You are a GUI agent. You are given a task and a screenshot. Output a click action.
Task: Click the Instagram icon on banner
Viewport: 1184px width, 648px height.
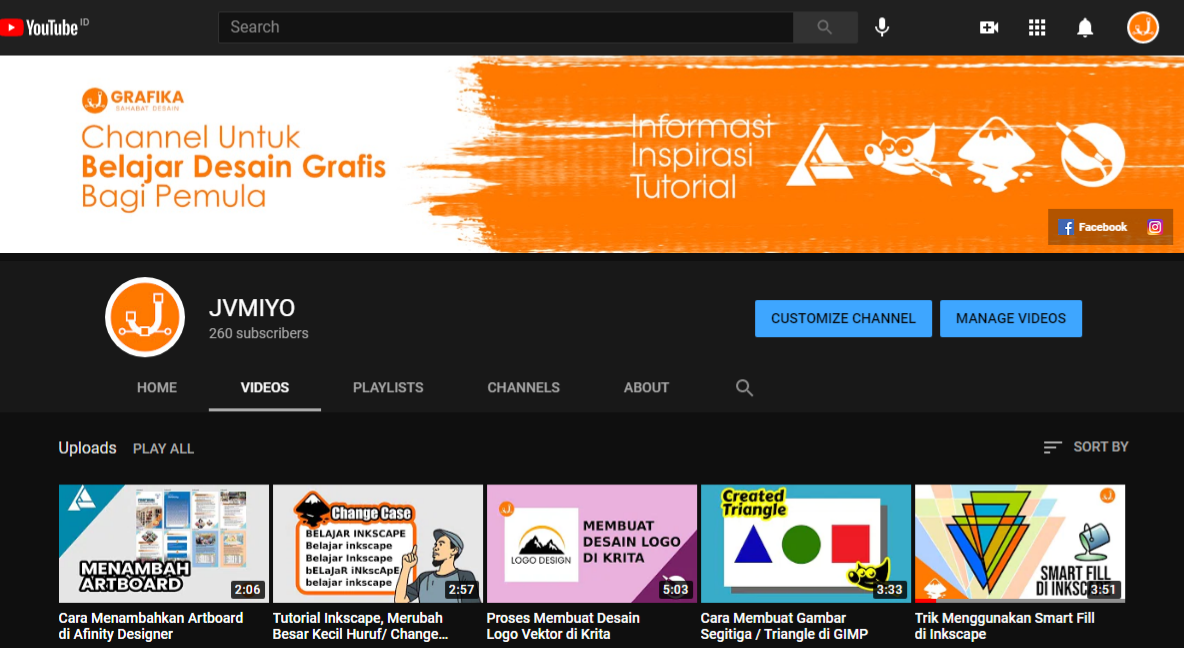1155,227
